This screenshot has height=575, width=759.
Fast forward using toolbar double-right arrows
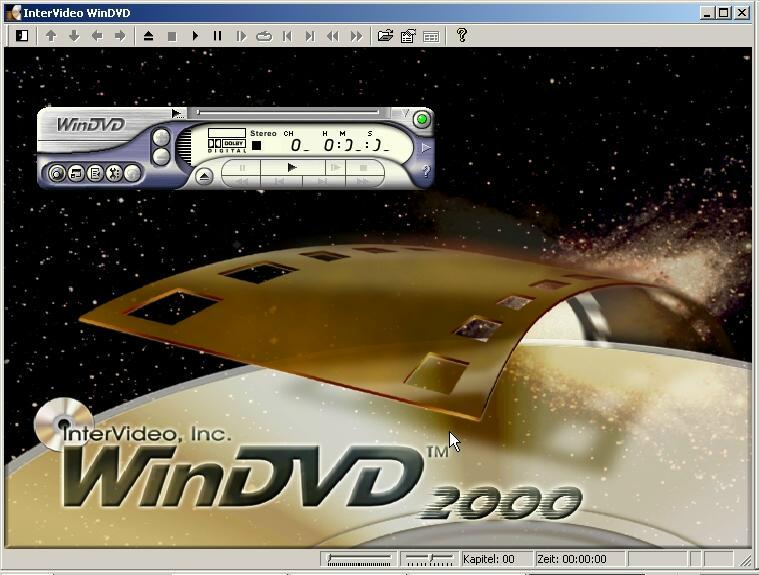pyautogui.click(x=356, y=36)
